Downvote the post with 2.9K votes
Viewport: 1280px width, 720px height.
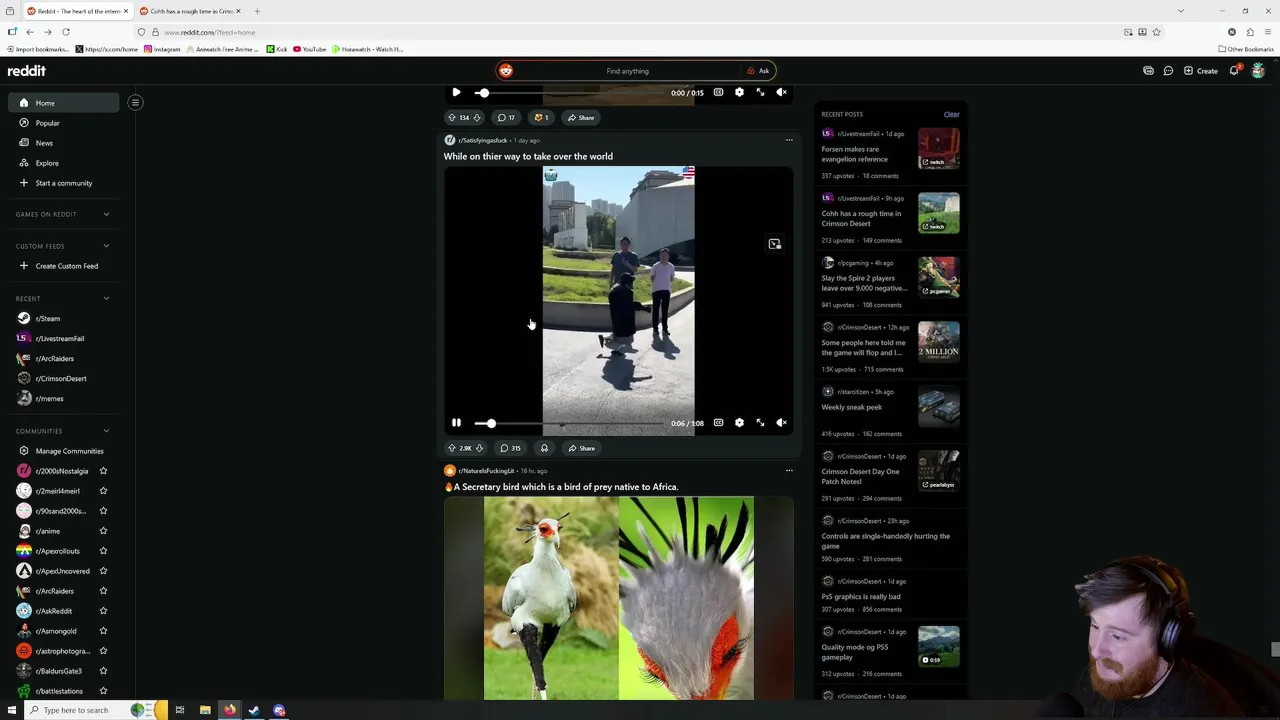coord(479,448)
